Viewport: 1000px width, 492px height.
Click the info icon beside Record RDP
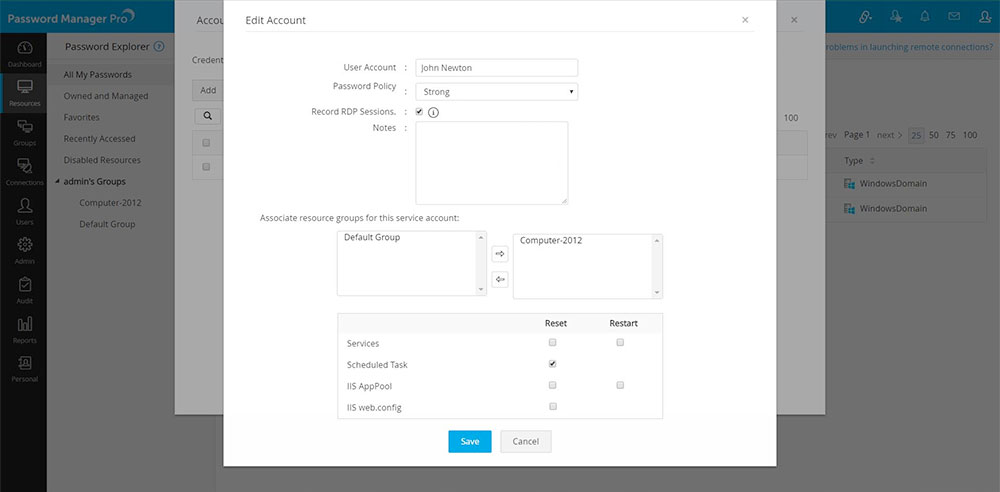(434, 112)
